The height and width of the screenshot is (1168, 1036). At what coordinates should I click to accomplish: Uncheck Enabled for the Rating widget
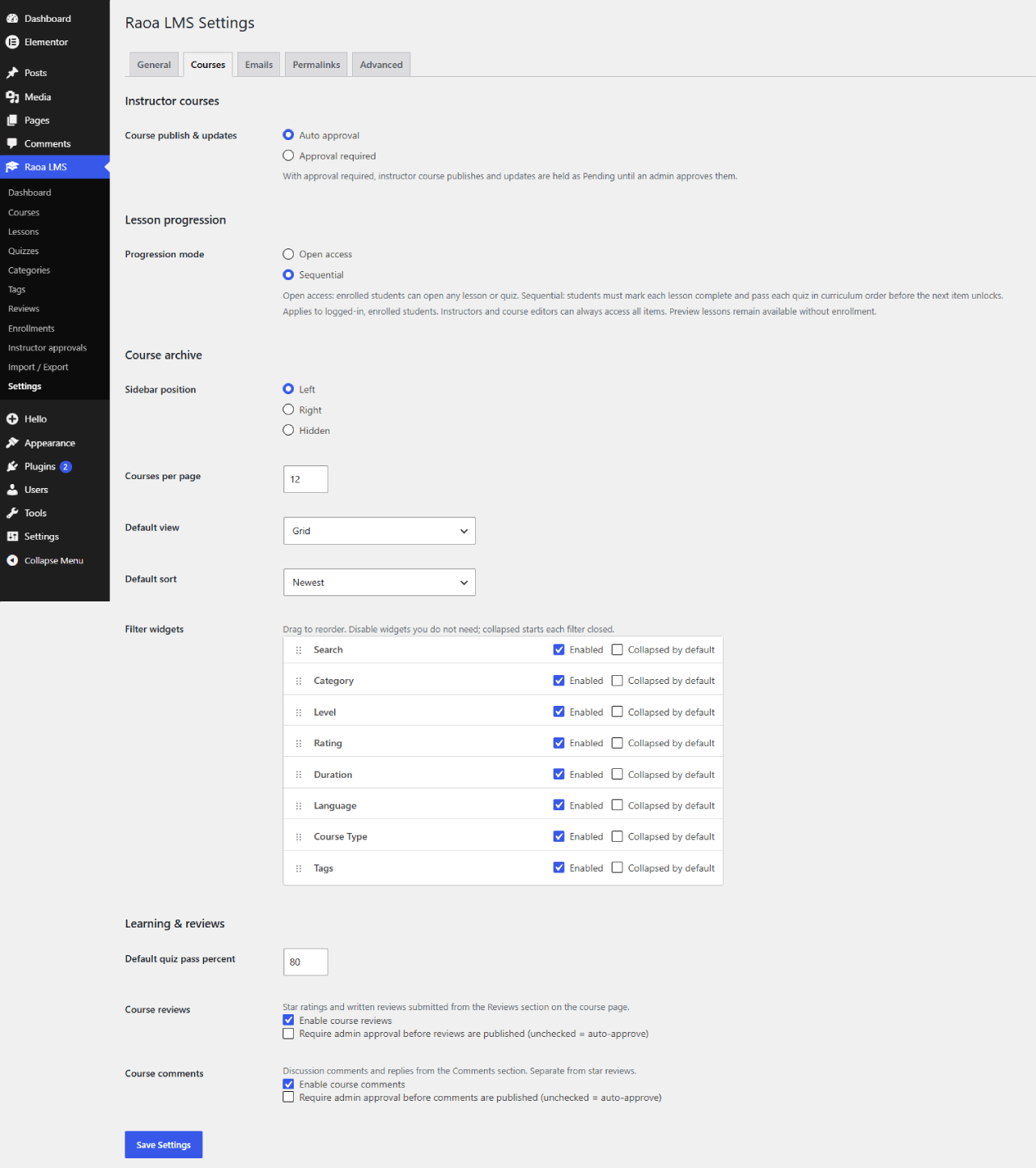(558, 743)
